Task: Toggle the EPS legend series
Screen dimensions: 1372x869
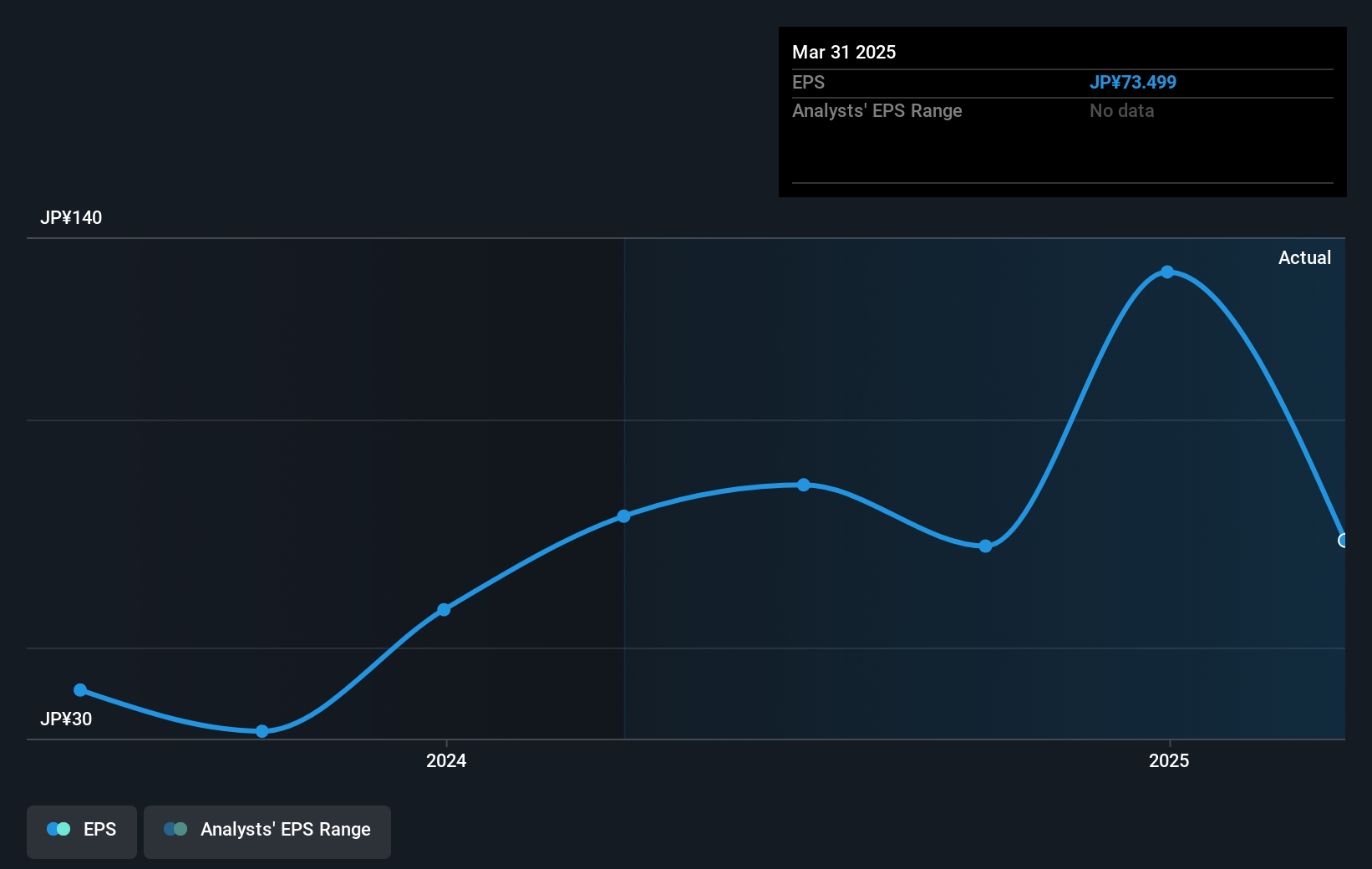Action: coord(82,831)
